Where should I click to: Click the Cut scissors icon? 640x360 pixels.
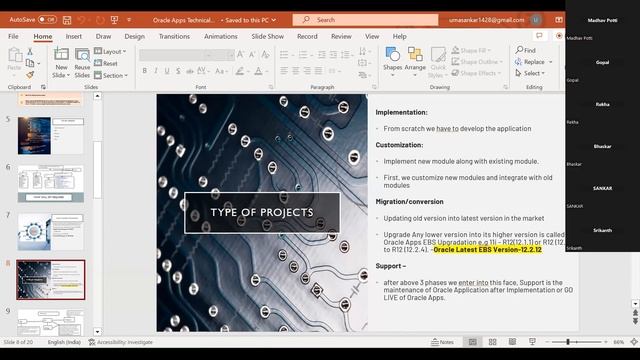click(29, 51)
